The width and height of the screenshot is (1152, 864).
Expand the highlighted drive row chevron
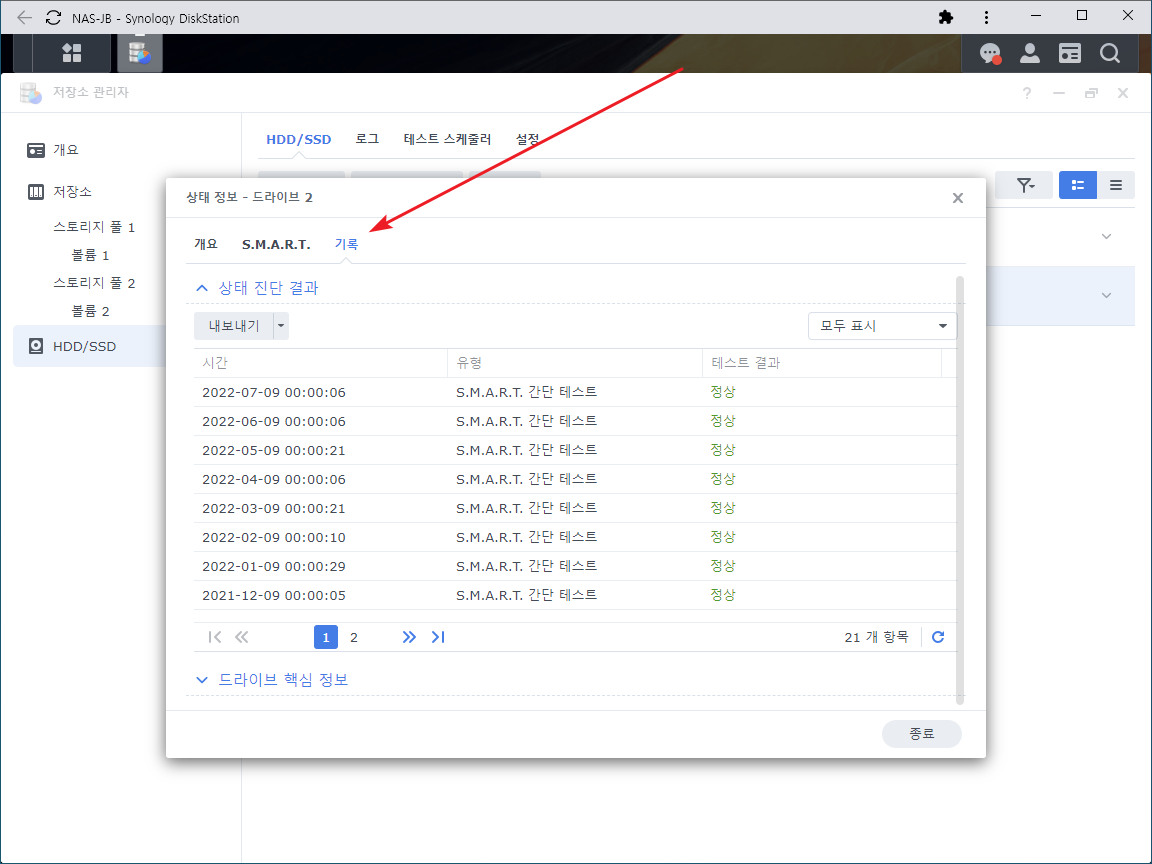coord(1106,295)
